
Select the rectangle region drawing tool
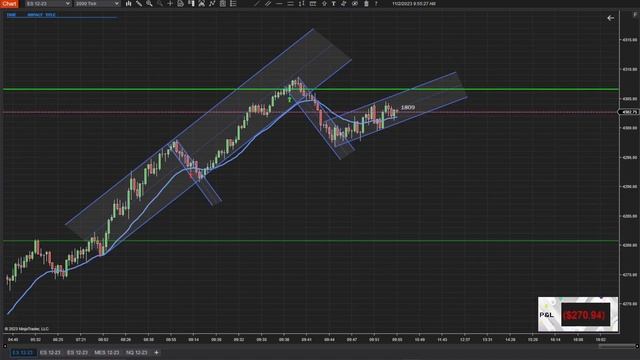313,4
